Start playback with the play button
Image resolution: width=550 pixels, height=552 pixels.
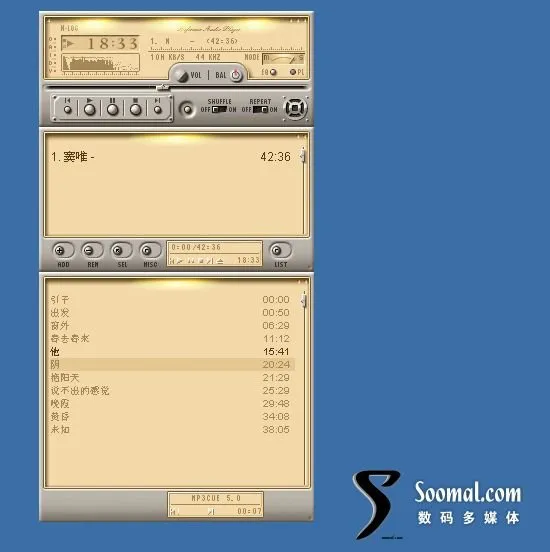coord(90,109)
